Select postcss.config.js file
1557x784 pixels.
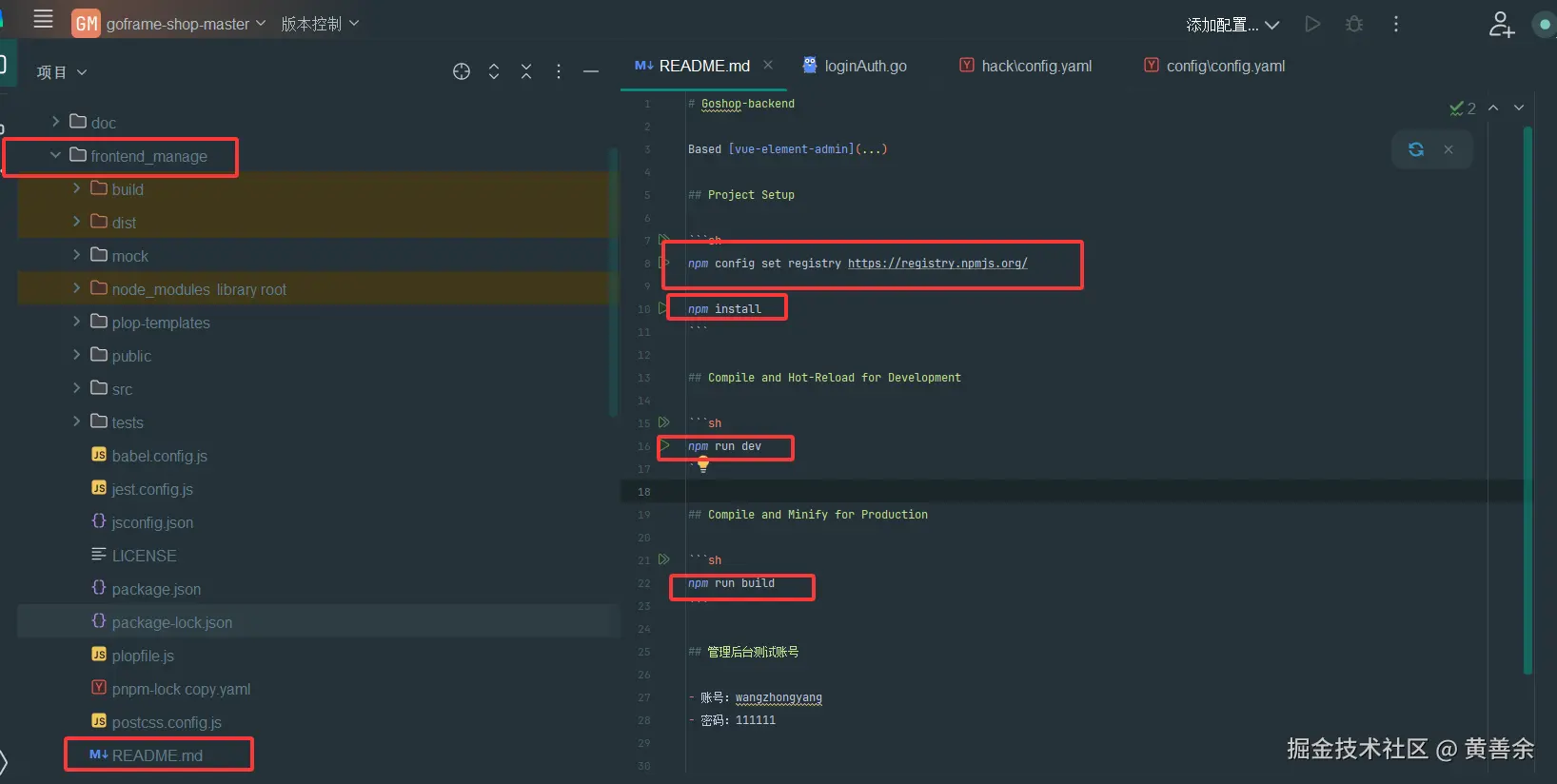156,722
